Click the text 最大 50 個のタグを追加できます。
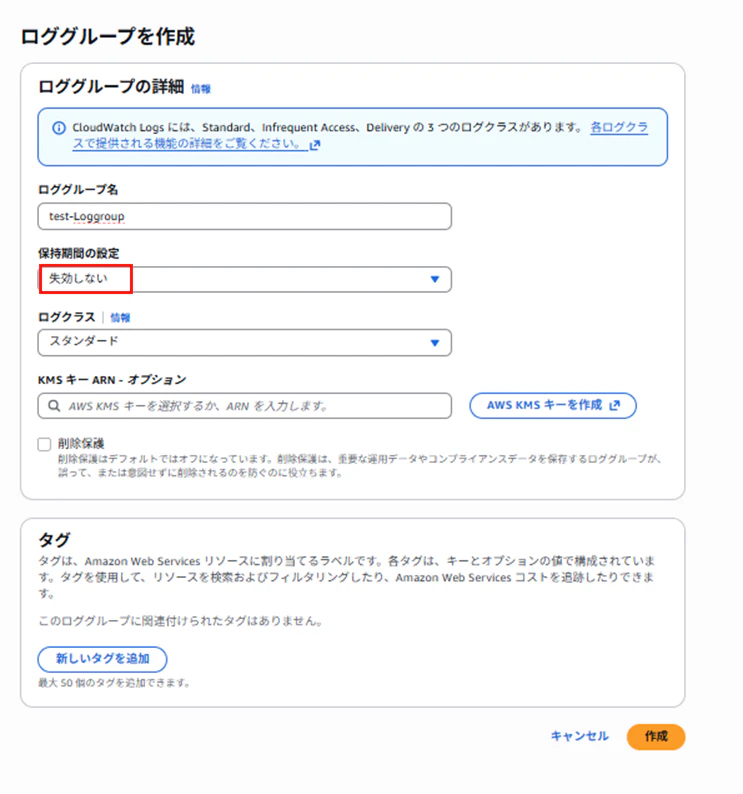The image size is (743, 794). point(114,683)
